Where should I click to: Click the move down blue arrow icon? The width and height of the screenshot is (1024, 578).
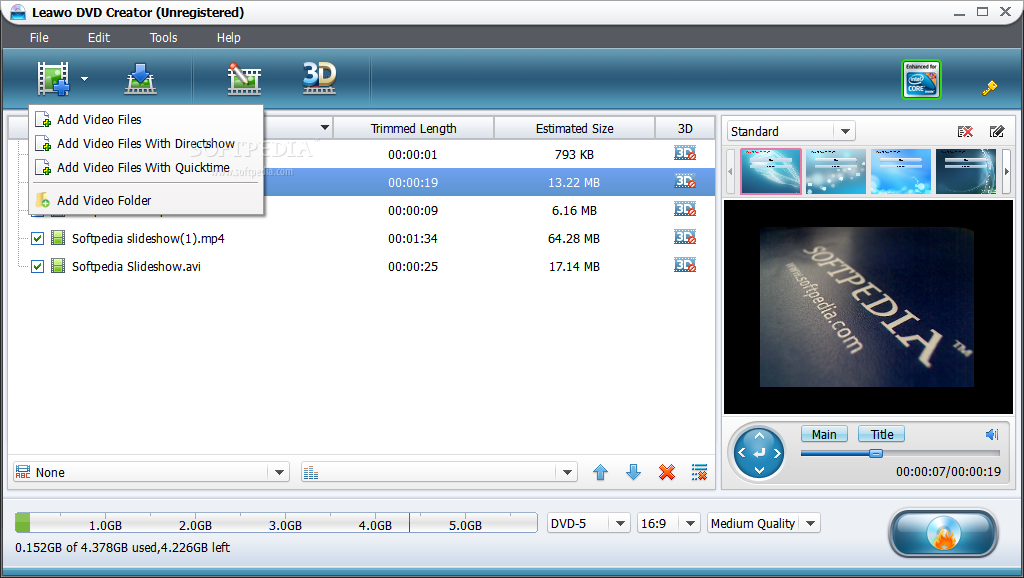633,472
